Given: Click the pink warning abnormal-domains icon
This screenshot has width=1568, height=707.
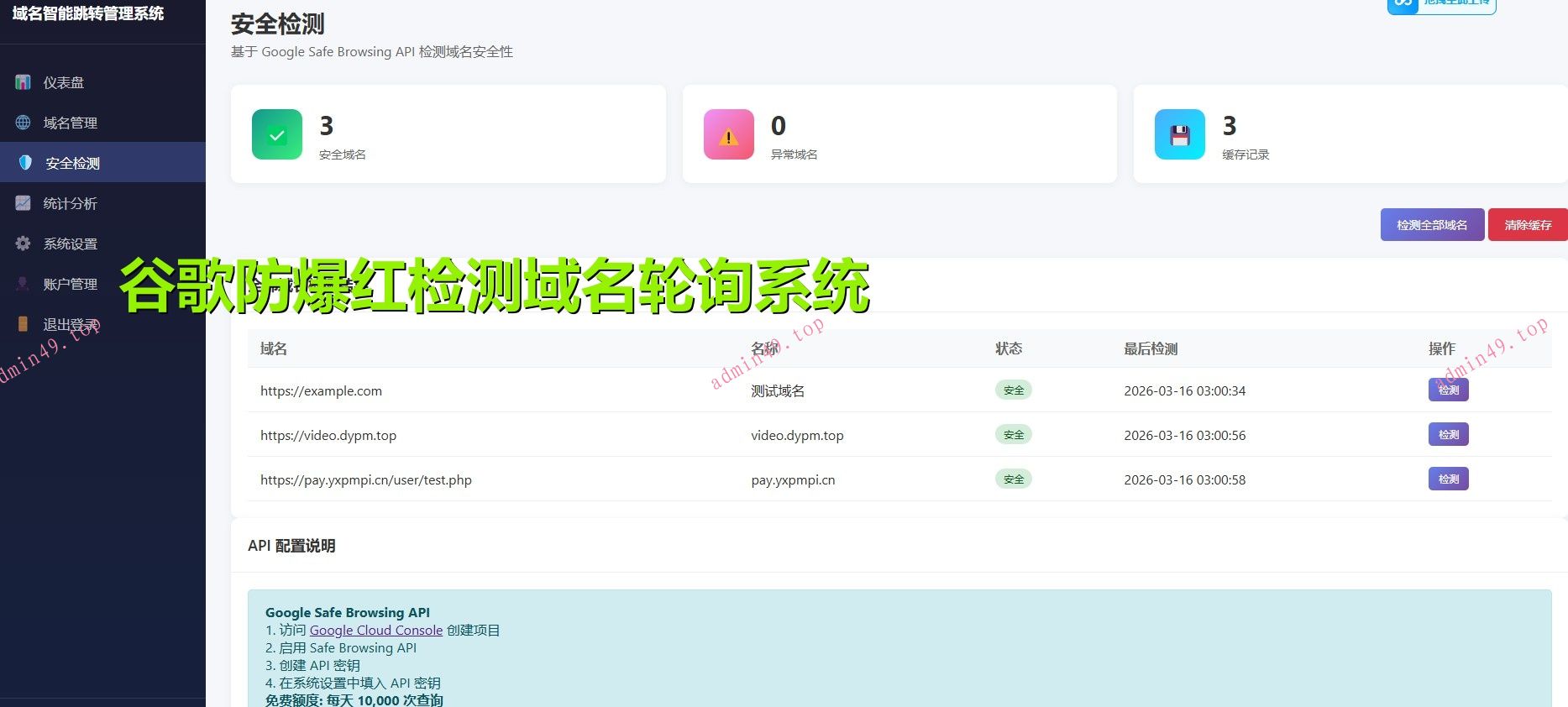Looking at the screenshot, I should coord(728,134).
